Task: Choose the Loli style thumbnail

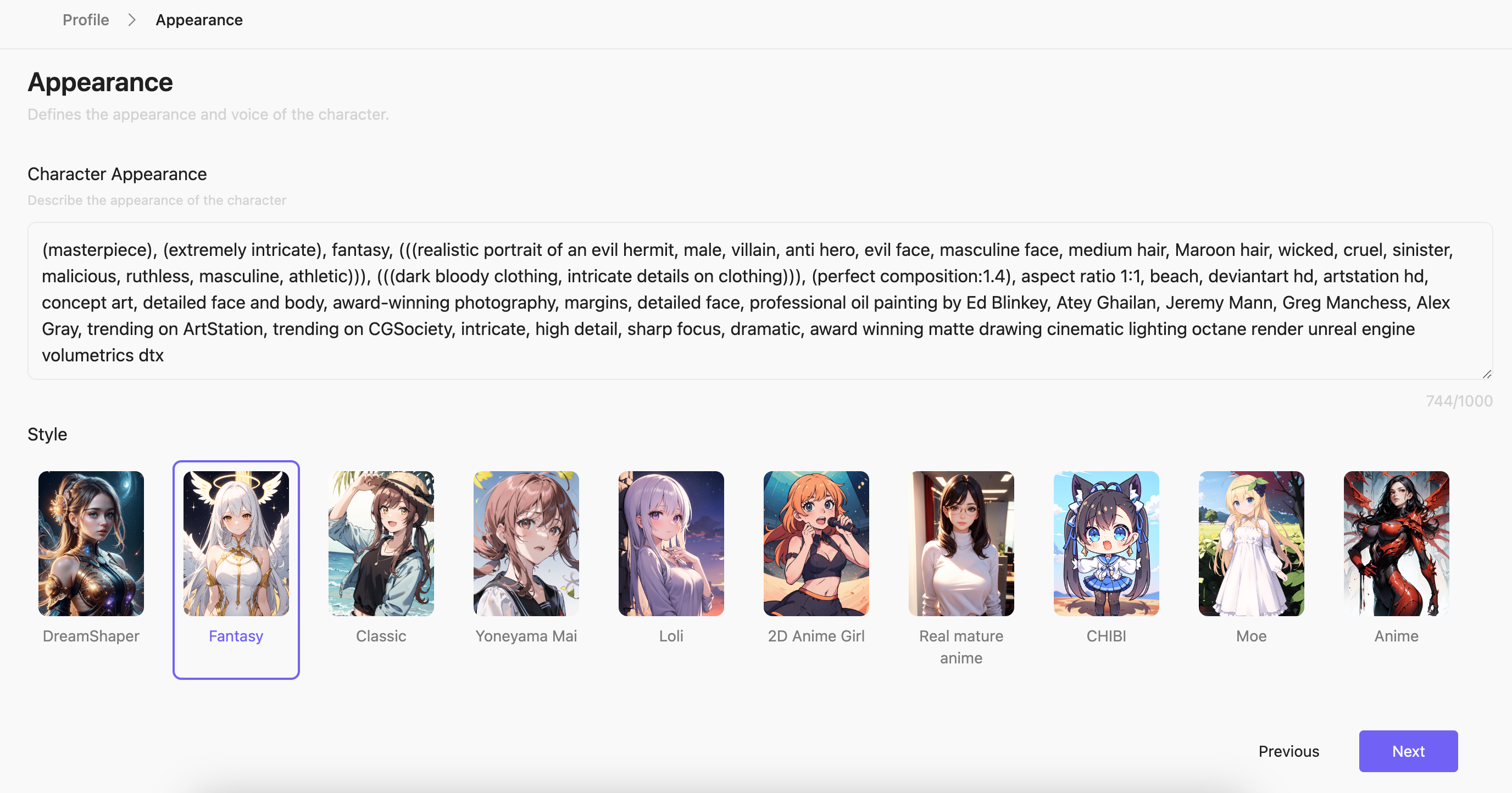Action: click(671, 543)
